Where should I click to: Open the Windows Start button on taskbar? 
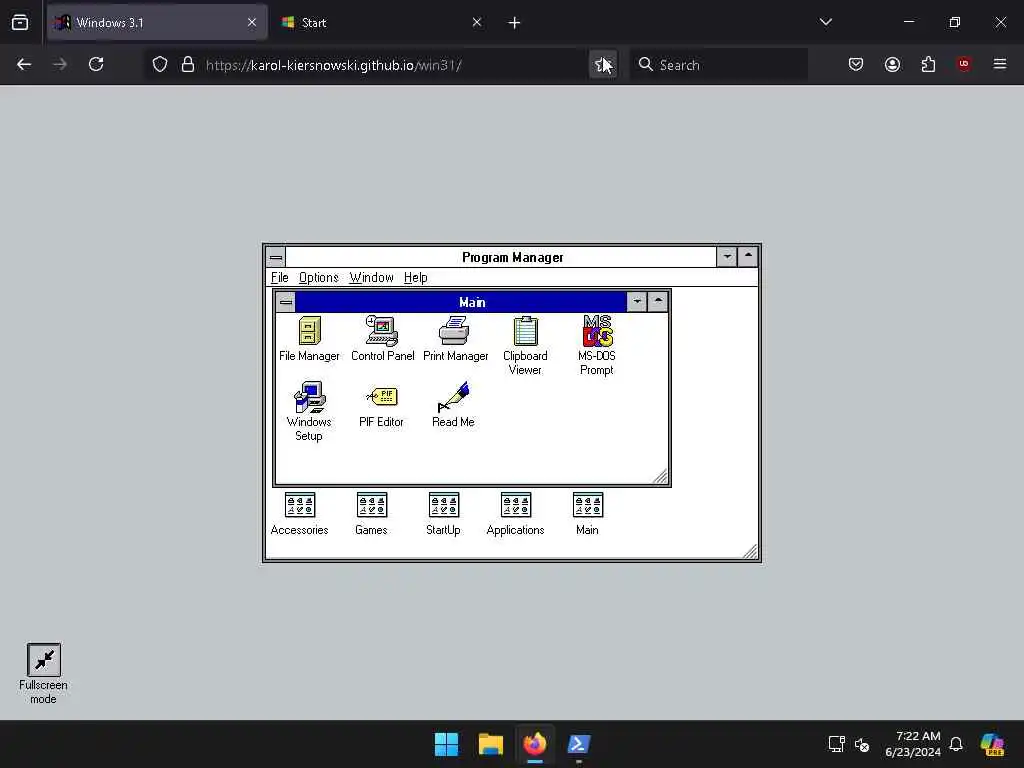447,744
